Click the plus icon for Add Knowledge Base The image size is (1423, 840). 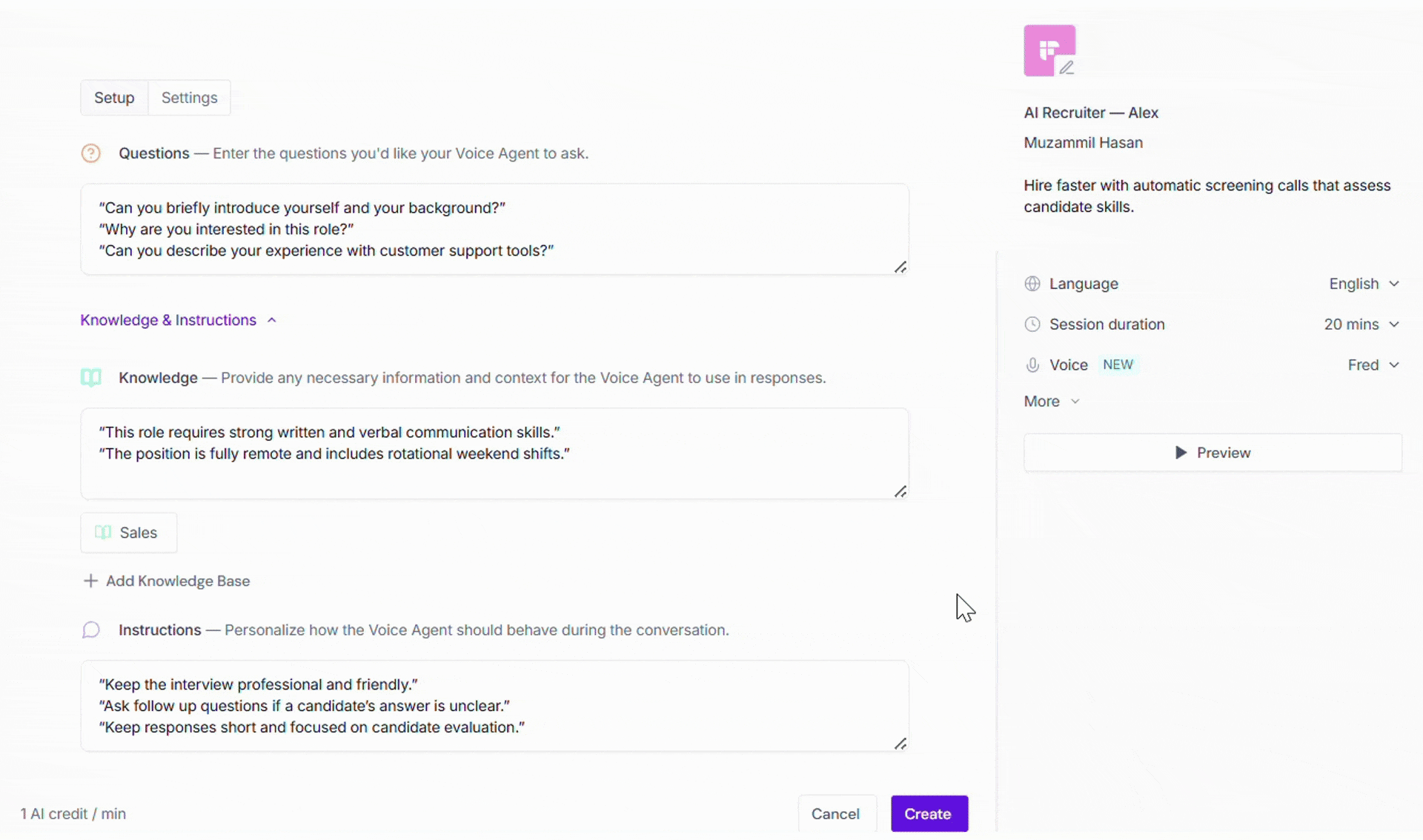[90, 581]
